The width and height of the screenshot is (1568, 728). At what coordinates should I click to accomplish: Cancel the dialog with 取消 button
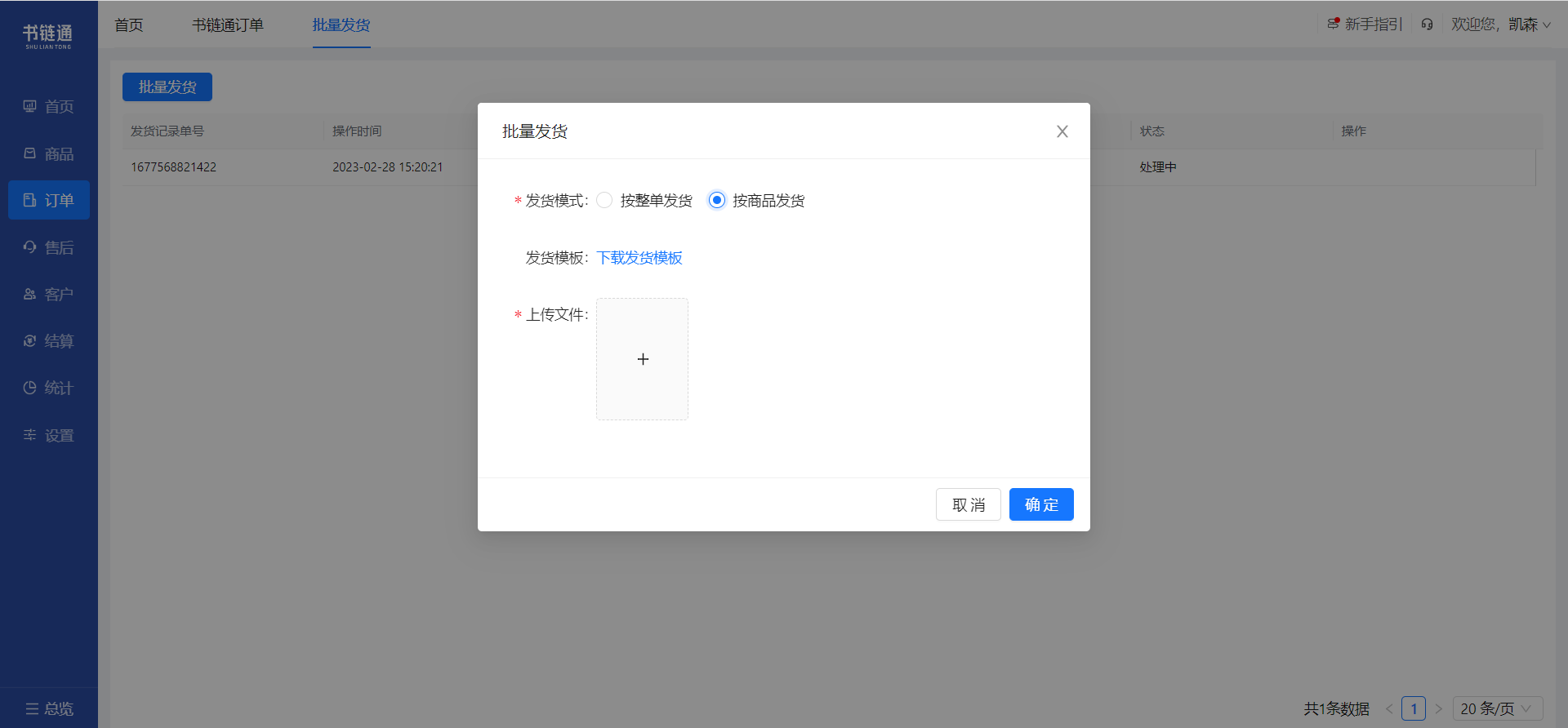[968, 504]
